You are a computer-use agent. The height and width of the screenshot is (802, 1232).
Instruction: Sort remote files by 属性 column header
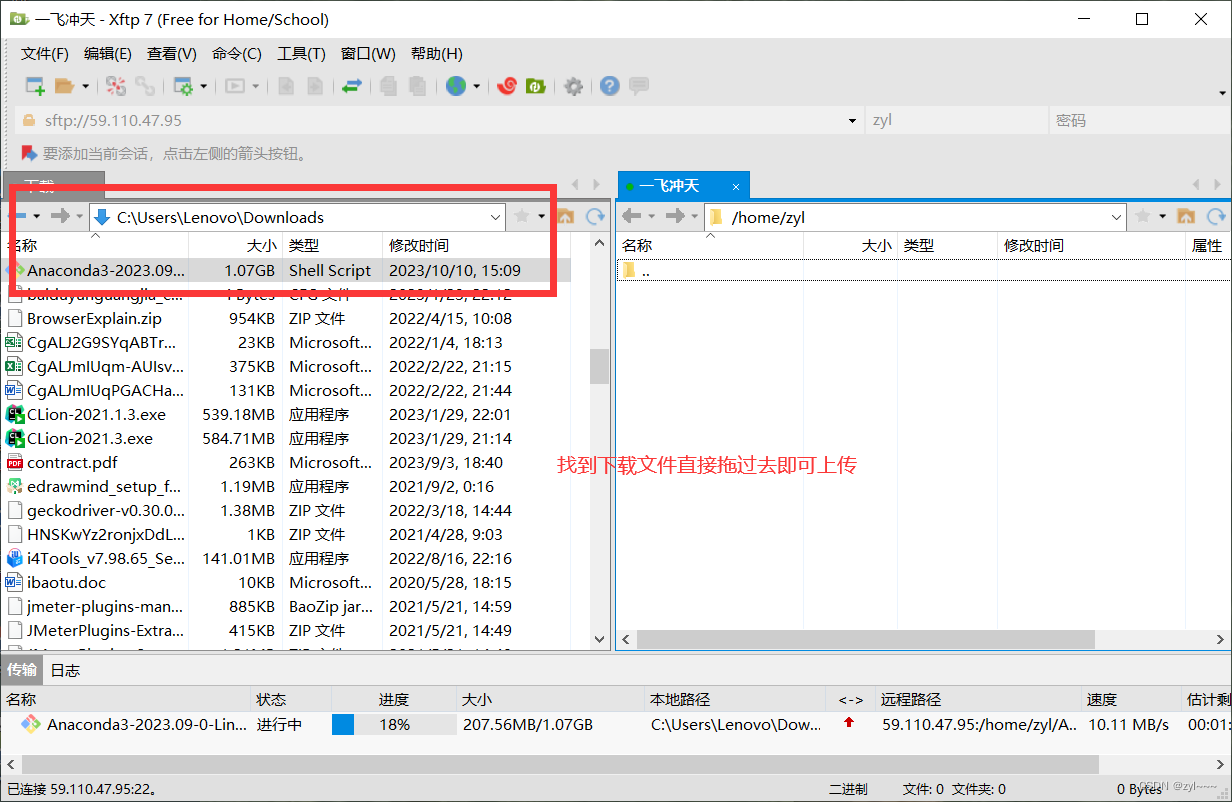point(1207,245)
